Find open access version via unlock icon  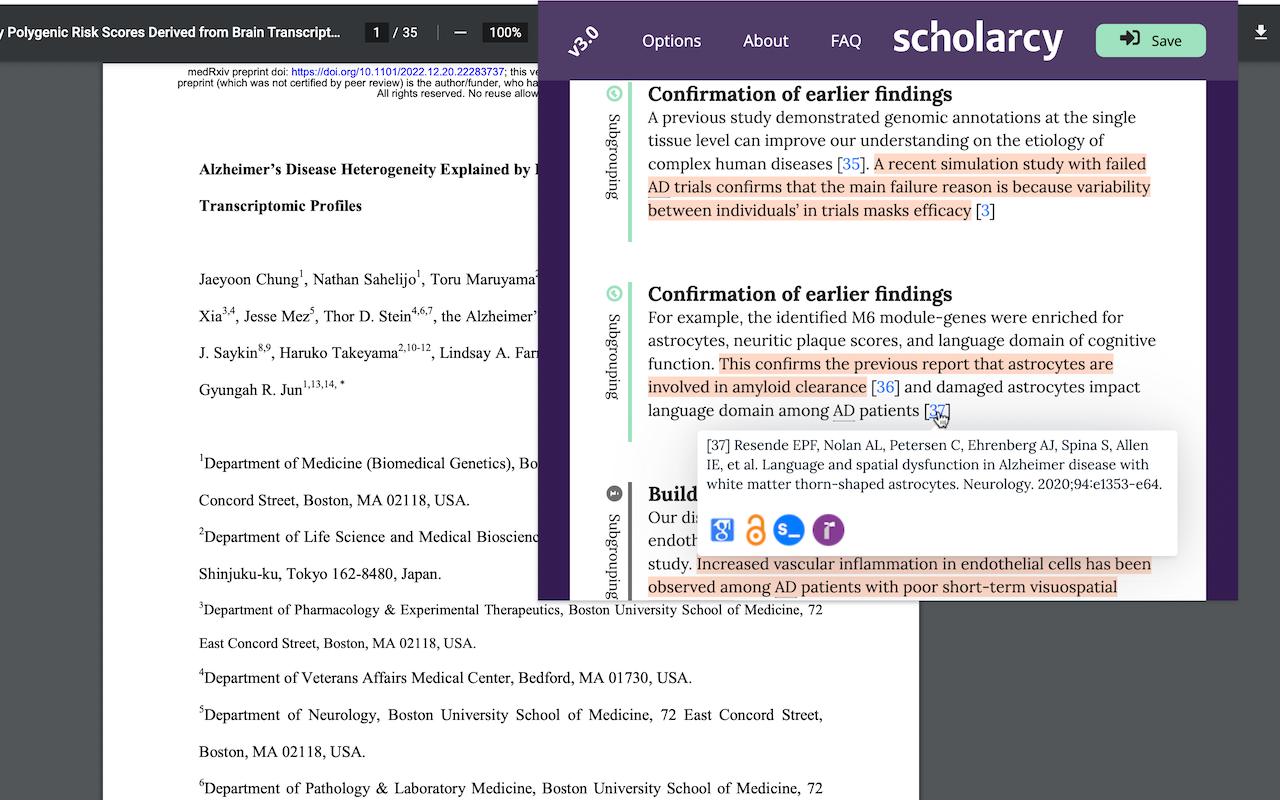coord(755,530)
